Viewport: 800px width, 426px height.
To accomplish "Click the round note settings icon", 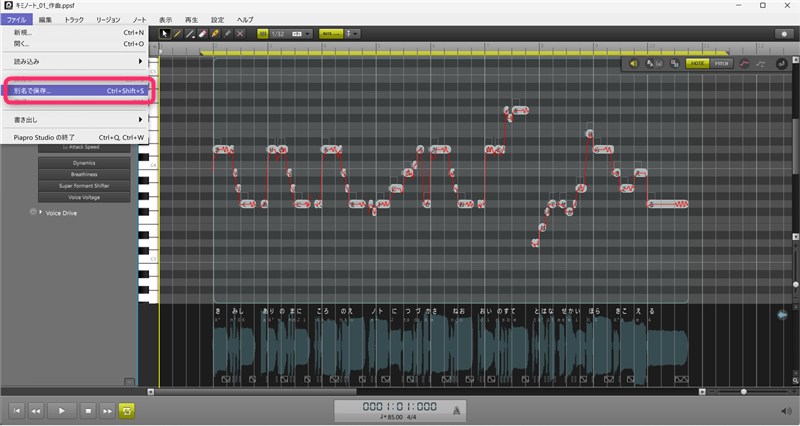I will (x=781, y=64).
